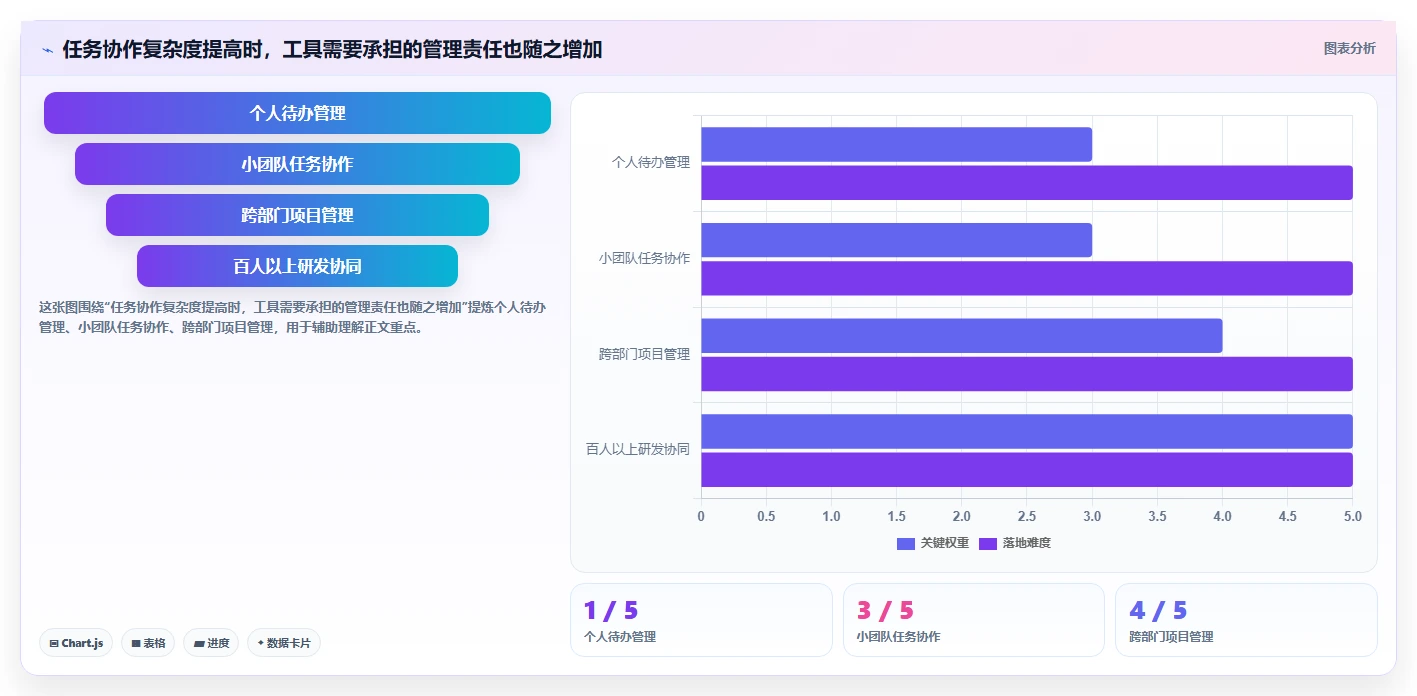Click 小团队任务协作 关键权重 bar at 3.0
1417x696 pixels.
[896, 240]
